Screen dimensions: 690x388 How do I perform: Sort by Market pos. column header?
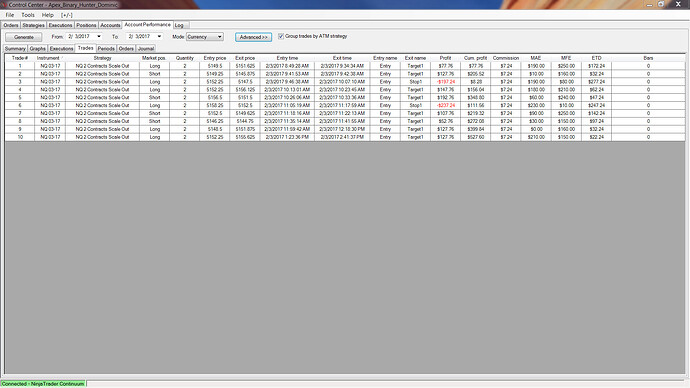pos(154,58)
